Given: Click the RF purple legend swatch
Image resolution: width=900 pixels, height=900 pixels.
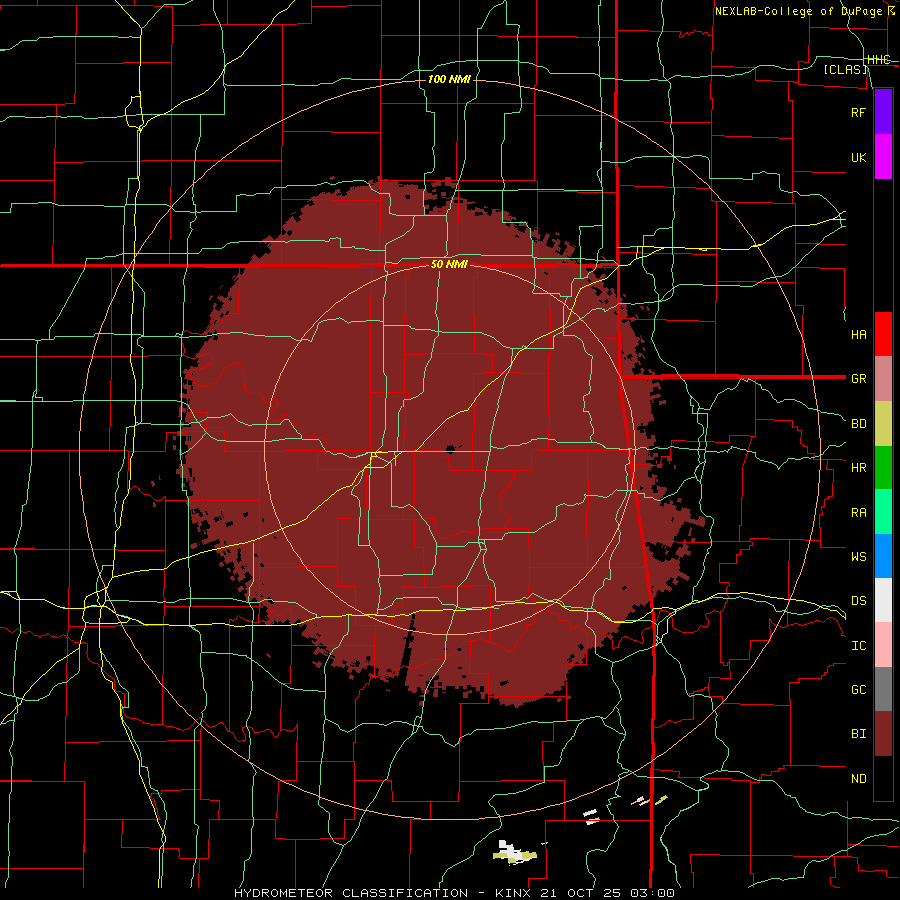Looking at the screenshot, I should click(883, 112).
